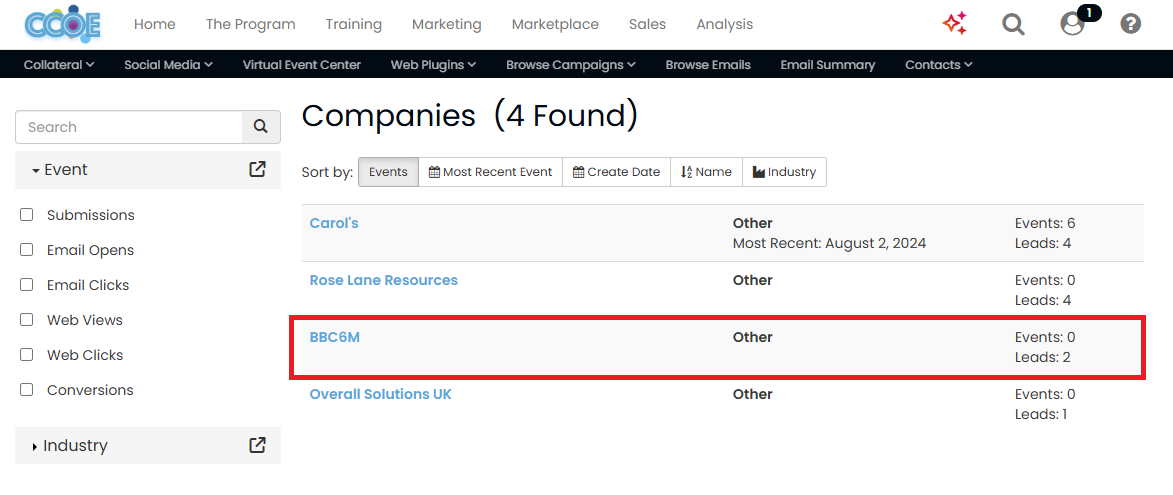Click 'Leads: 2' in BBC6M row
The image size is (1173, 495).
click(x=1043, y=357)
